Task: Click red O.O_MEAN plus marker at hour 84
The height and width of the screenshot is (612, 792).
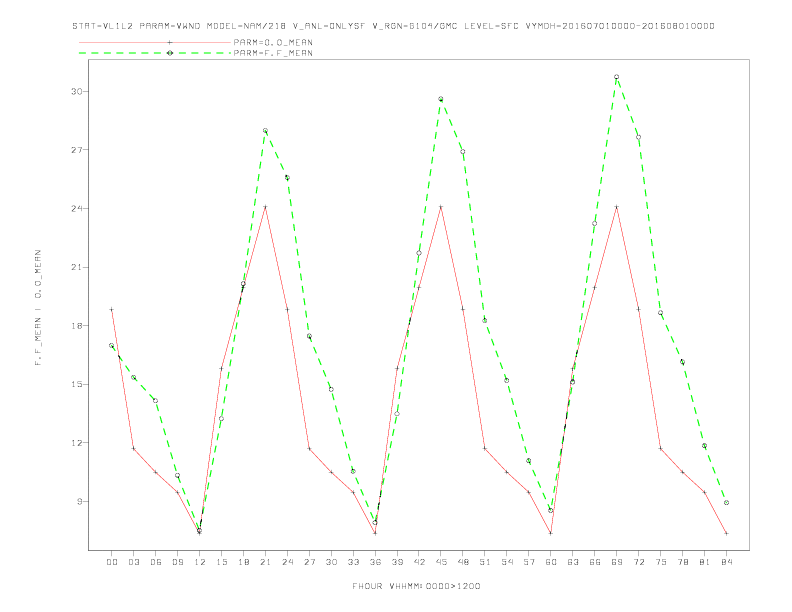Action: [726, 533]
